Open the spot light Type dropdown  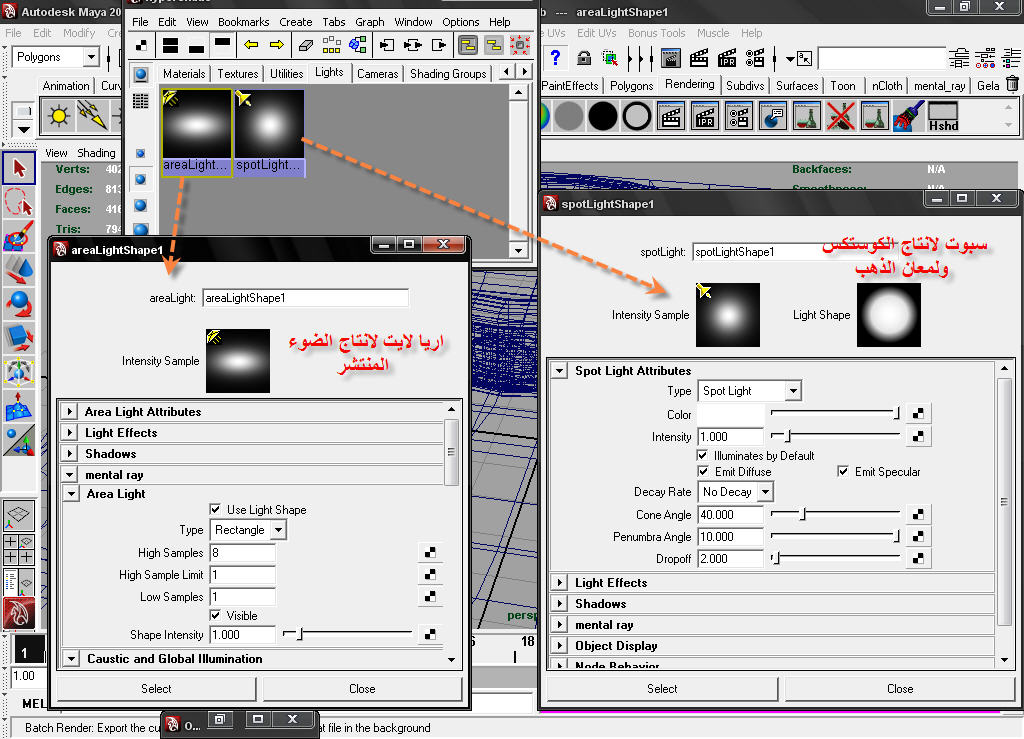tap(749, 390)
